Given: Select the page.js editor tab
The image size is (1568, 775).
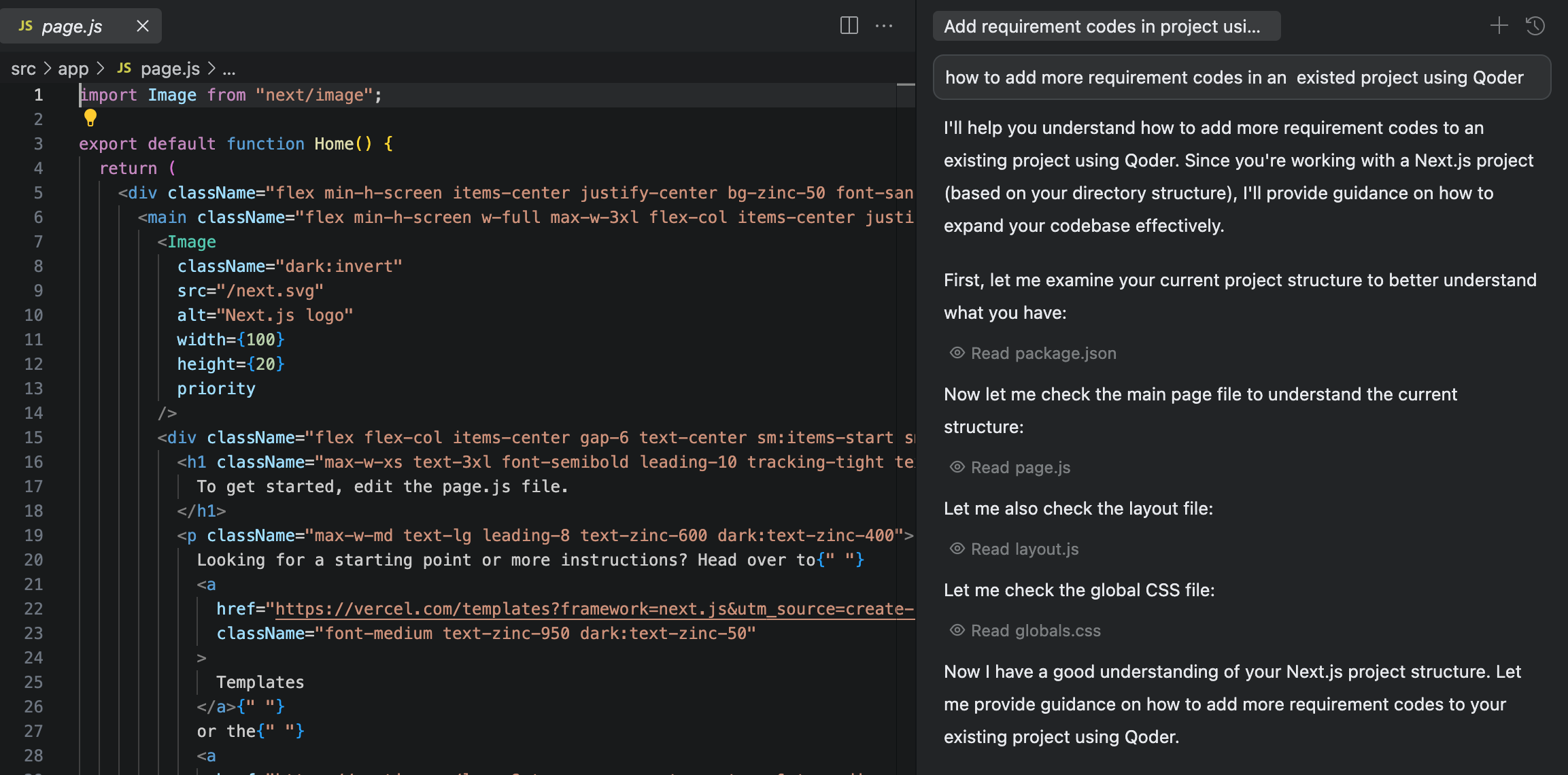Looking at the screenshot, I should click(71, 26).
